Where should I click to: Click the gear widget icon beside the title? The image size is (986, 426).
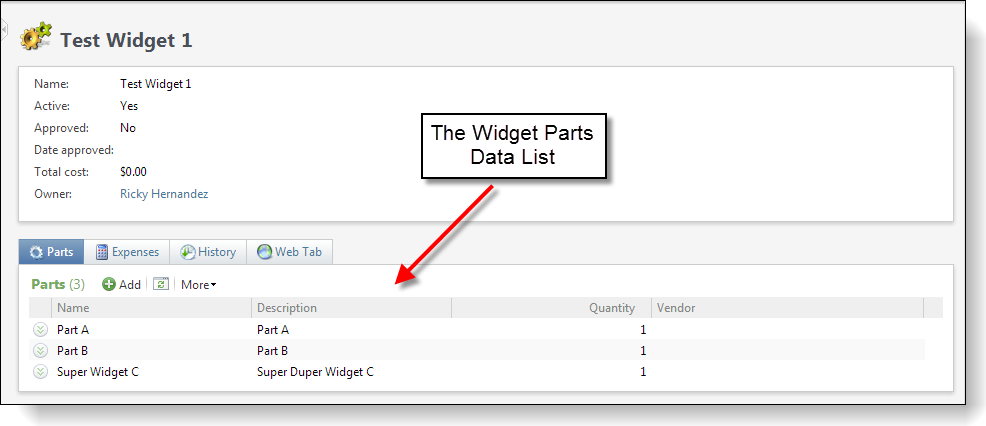pyautogui.click(x=36, y=38)
